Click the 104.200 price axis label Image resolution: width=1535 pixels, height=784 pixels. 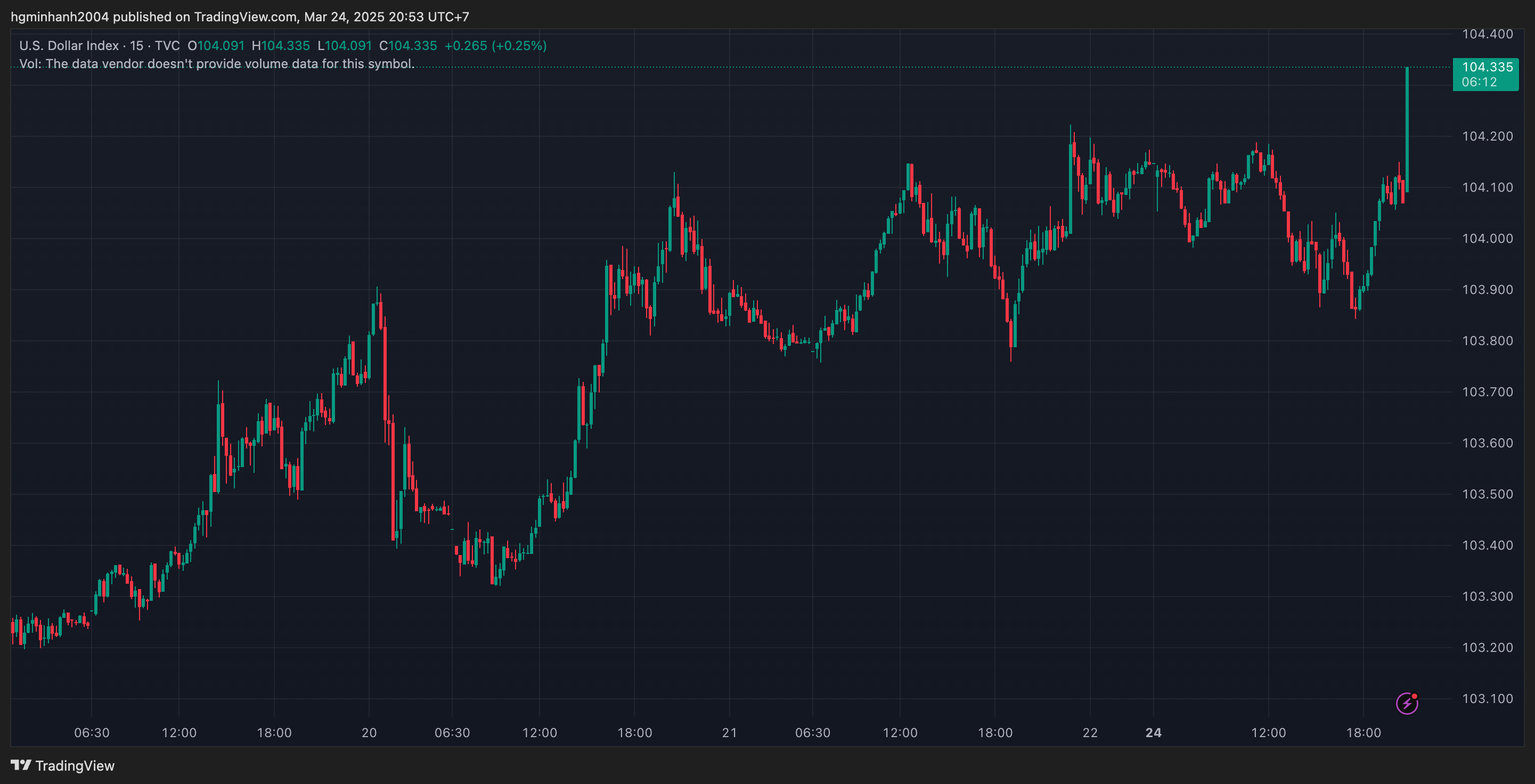(1487, 136)
